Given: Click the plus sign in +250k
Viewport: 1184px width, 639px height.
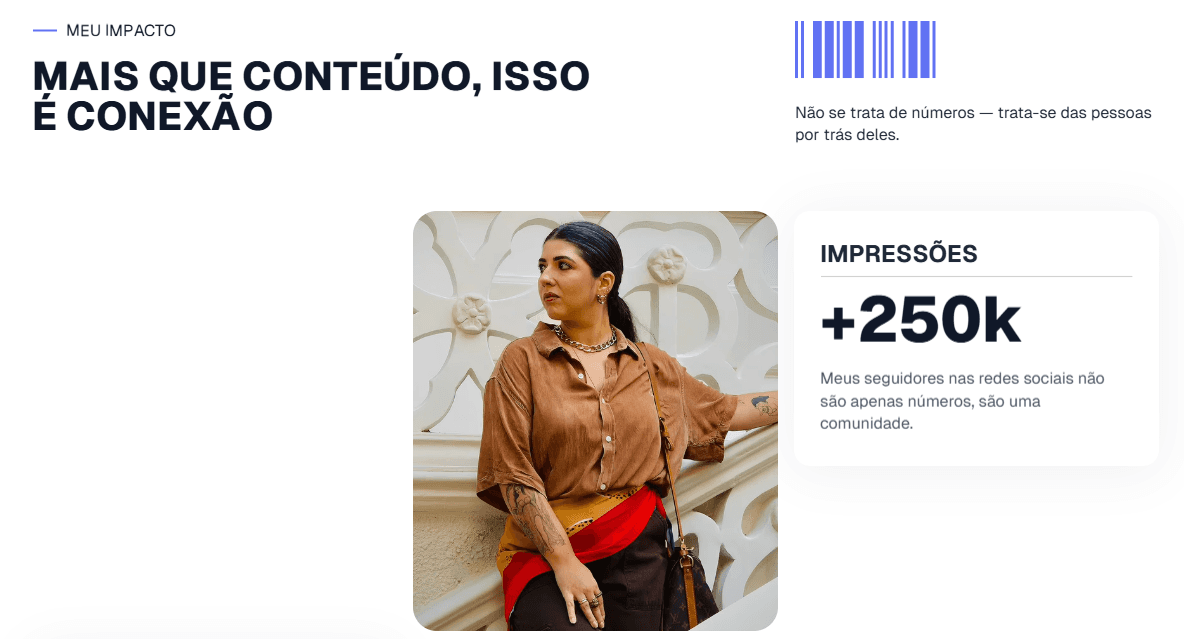Looking at the screenshot, I should pos(838,323).
